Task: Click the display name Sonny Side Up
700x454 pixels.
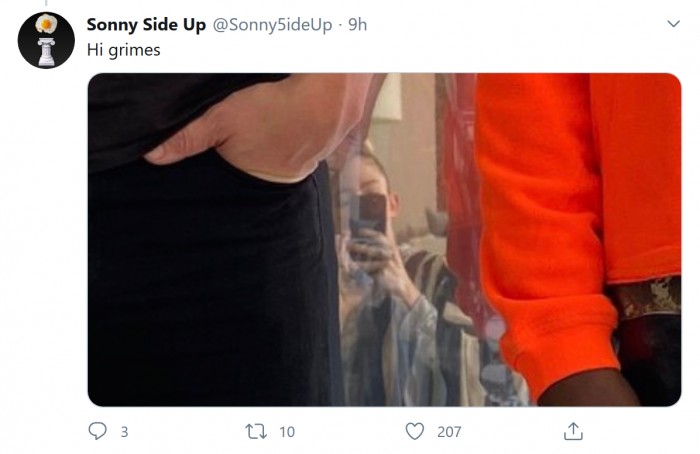Action: [x=146, y=25]
